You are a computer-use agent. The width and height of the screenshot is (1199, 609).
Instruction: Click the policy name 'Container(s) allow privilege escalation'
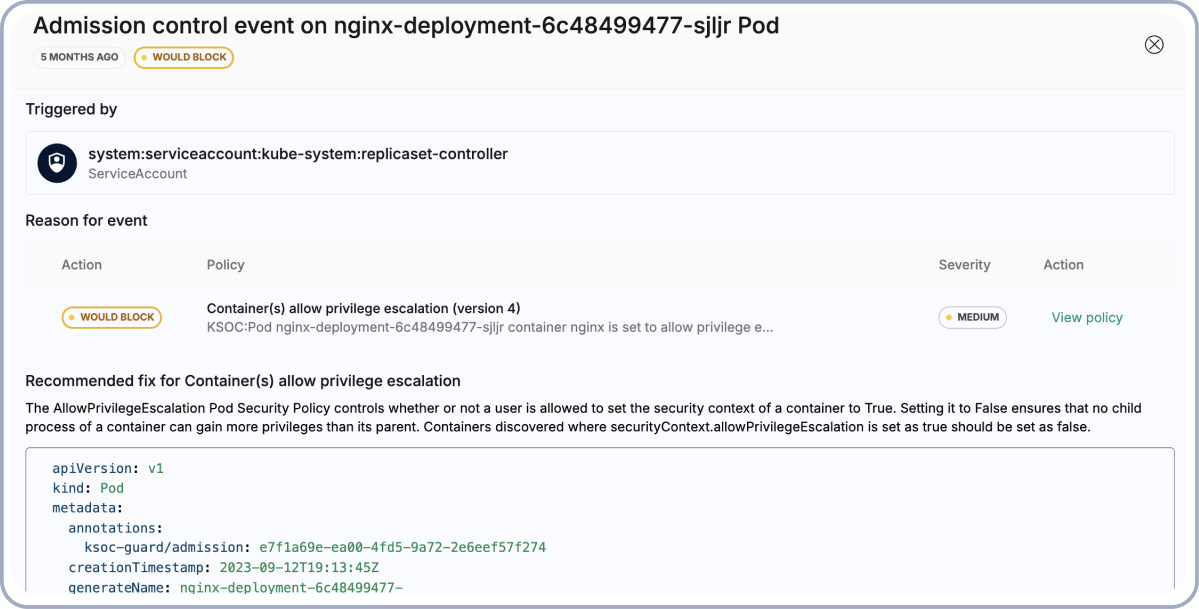pyautogui.click(x=363, y=308)
